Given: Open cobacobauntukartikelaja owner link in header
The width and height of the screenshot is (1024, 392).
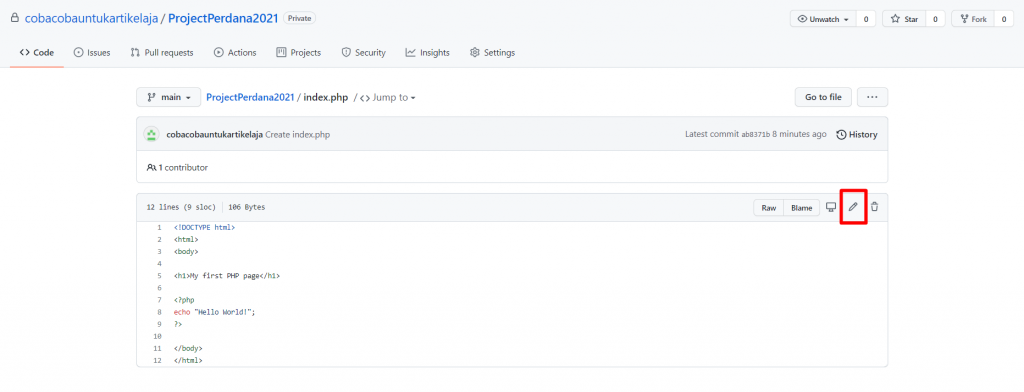Looking at the screenshot, I should click(91, 18).
